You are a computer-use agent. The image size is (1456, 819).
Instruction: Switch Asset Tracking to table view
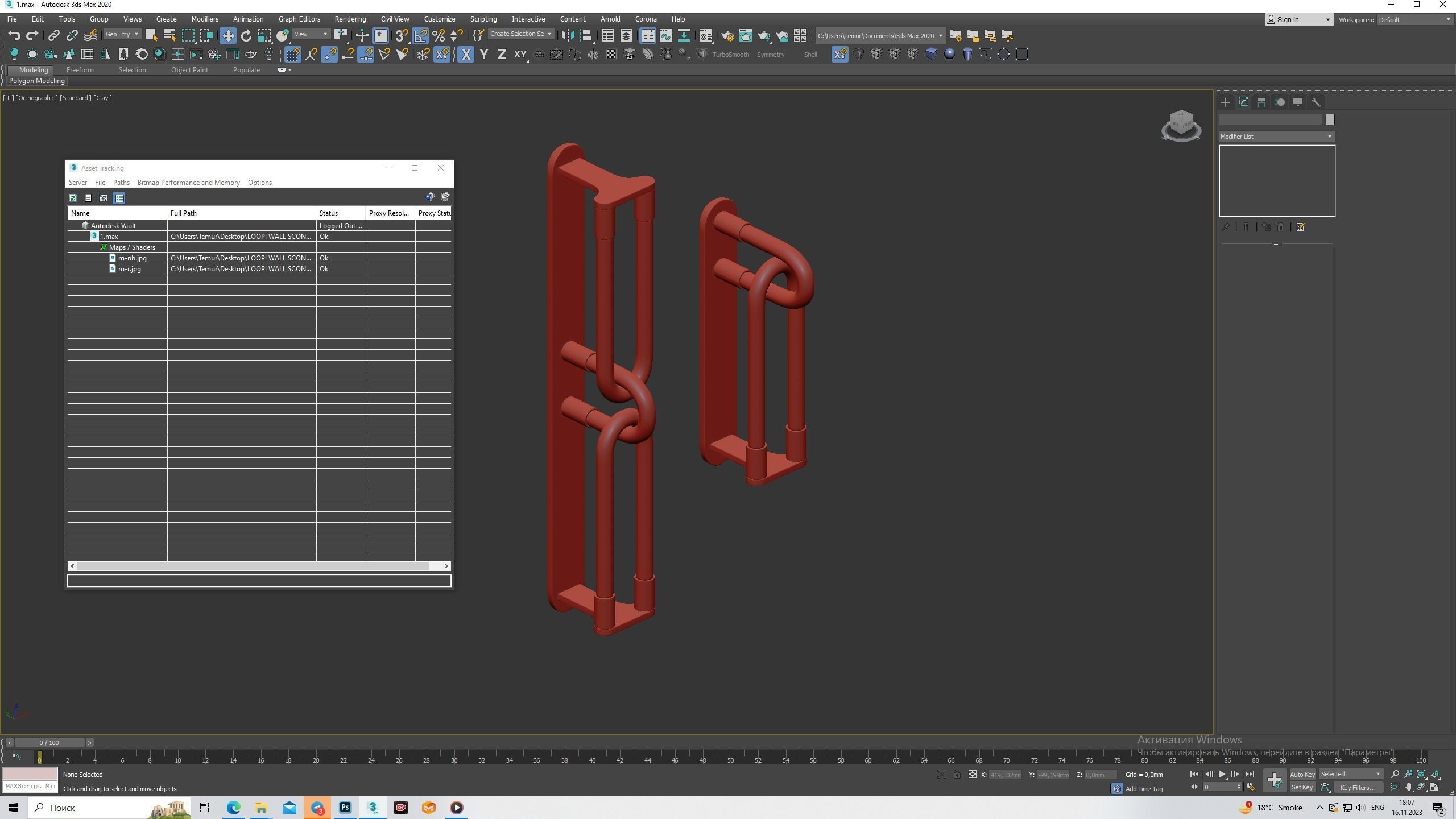(119, 198)
